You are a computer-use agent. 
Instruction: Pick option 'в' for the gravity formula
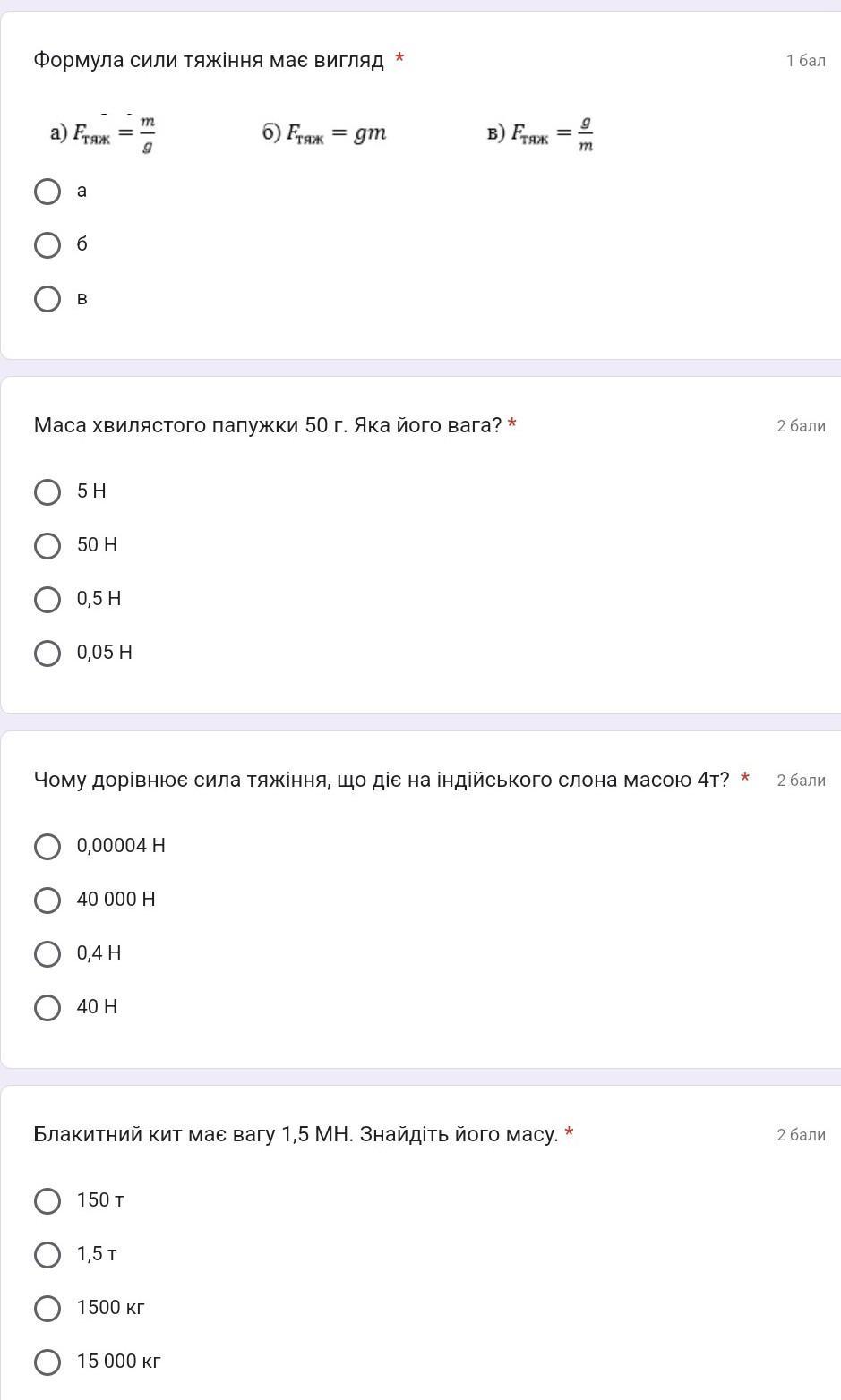(x=47, y=299)
